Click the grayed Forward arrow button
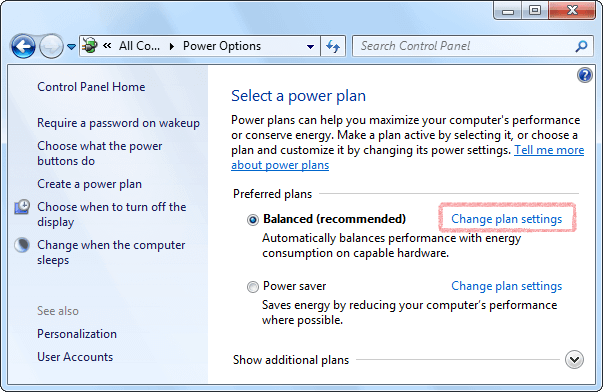The width and height of the screenshot is (603, 392). [x=51, y=46]
